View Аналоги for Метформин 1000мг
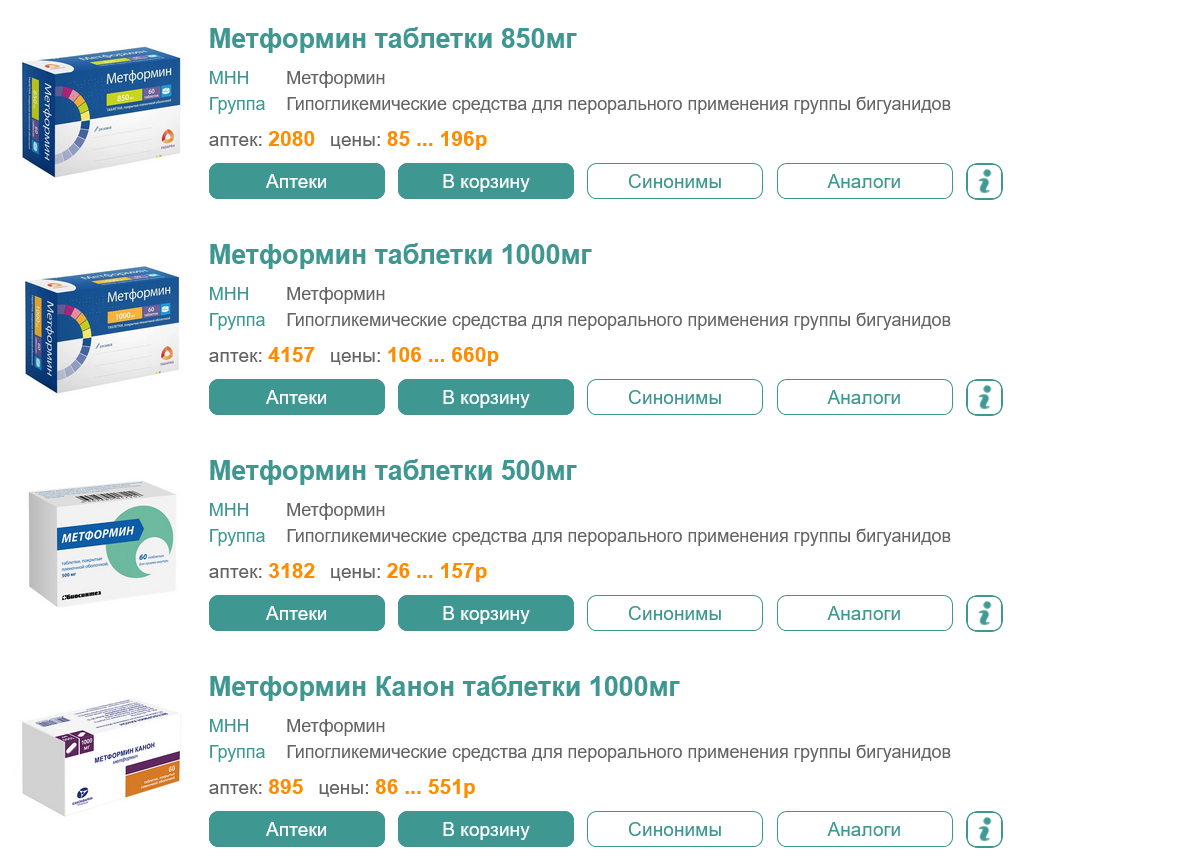Viewport: 1194px width, 868px height. click(864, 398)
